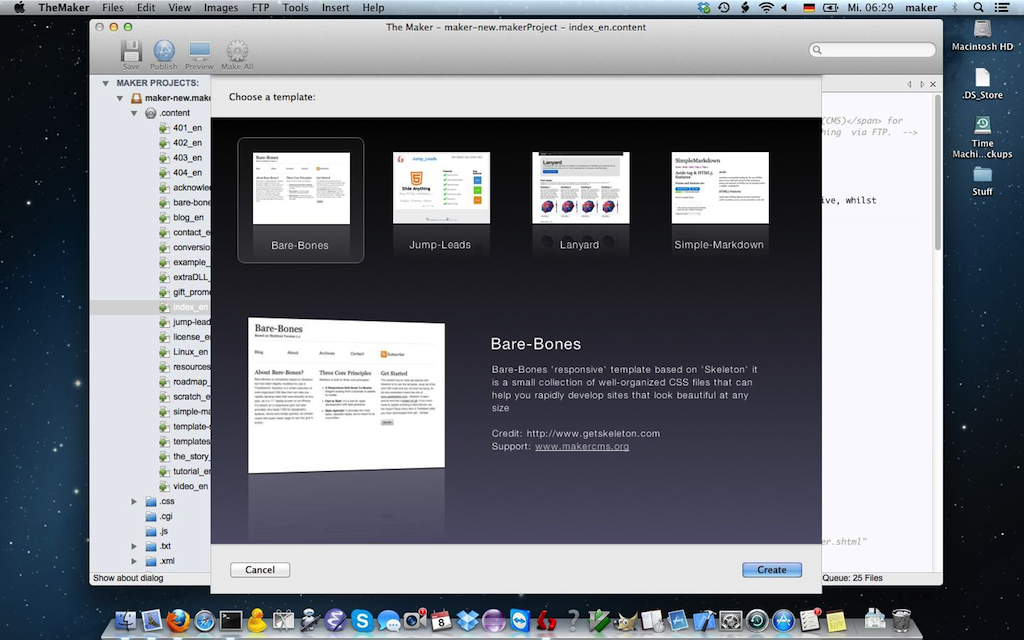This screenshot has width=1024, height=640.
Task: Open Skype in the dock
Action: coord(361,621)
